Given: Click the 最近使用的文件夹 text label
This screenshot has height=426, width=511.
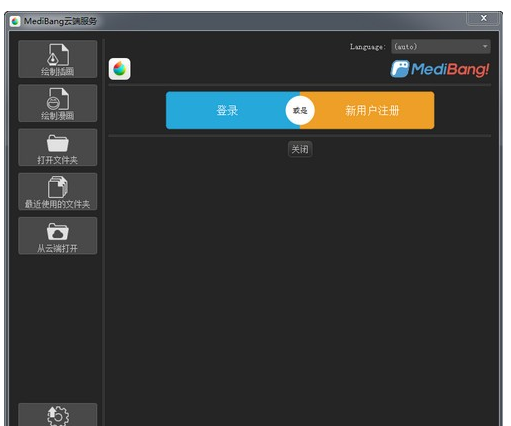Looking at the screenshot, I should (x=58, y=204).
